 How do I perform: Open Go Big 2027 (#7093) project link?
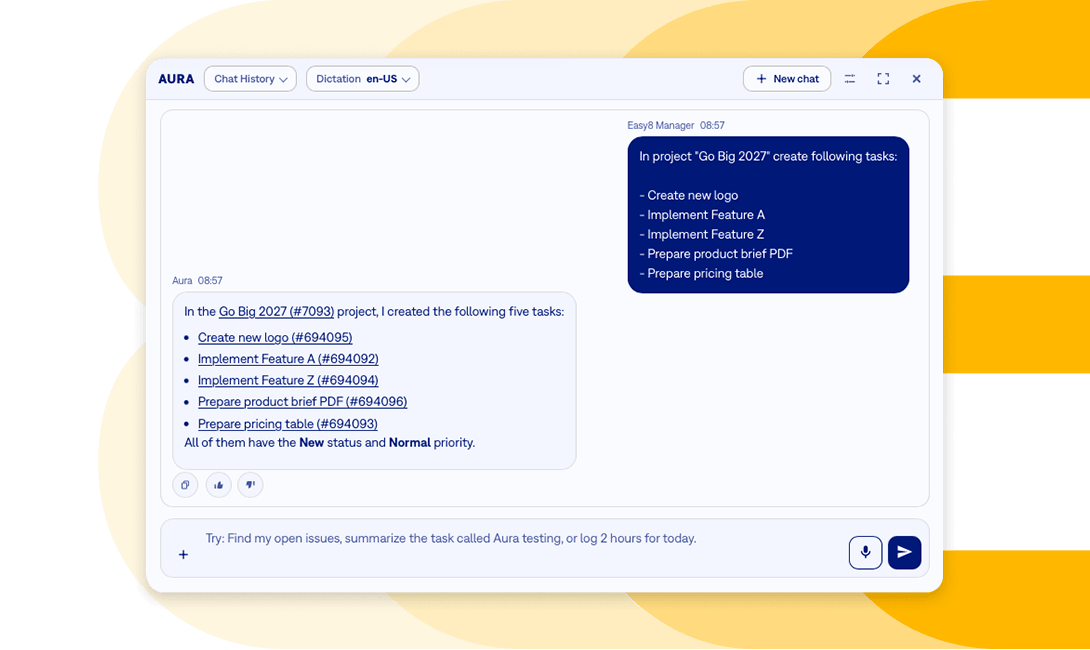pos(277,311)
